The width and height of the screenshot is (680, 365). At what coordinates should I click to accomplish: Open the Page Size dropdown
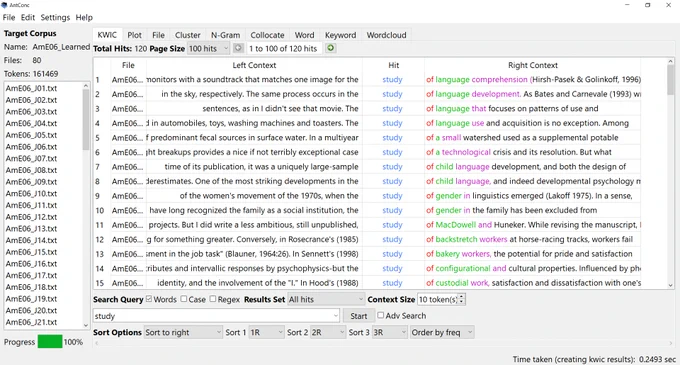pos(208,49)
